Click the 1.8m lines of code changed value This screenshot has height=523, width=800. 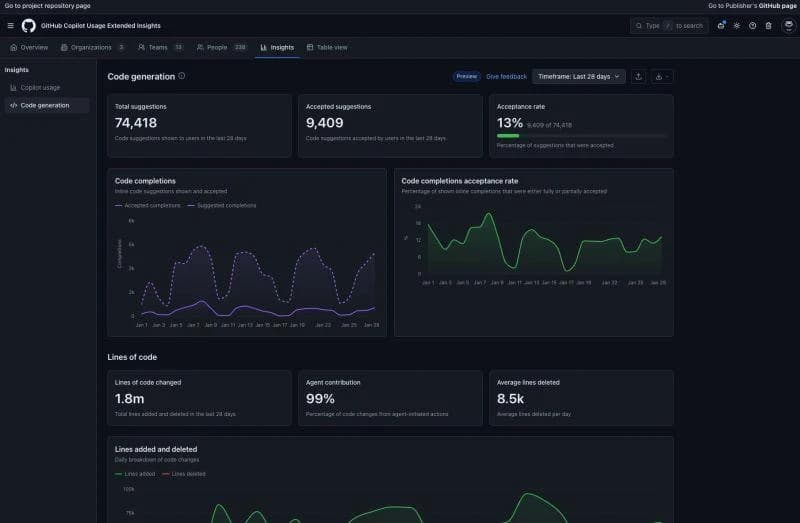(x=129, y=399)
